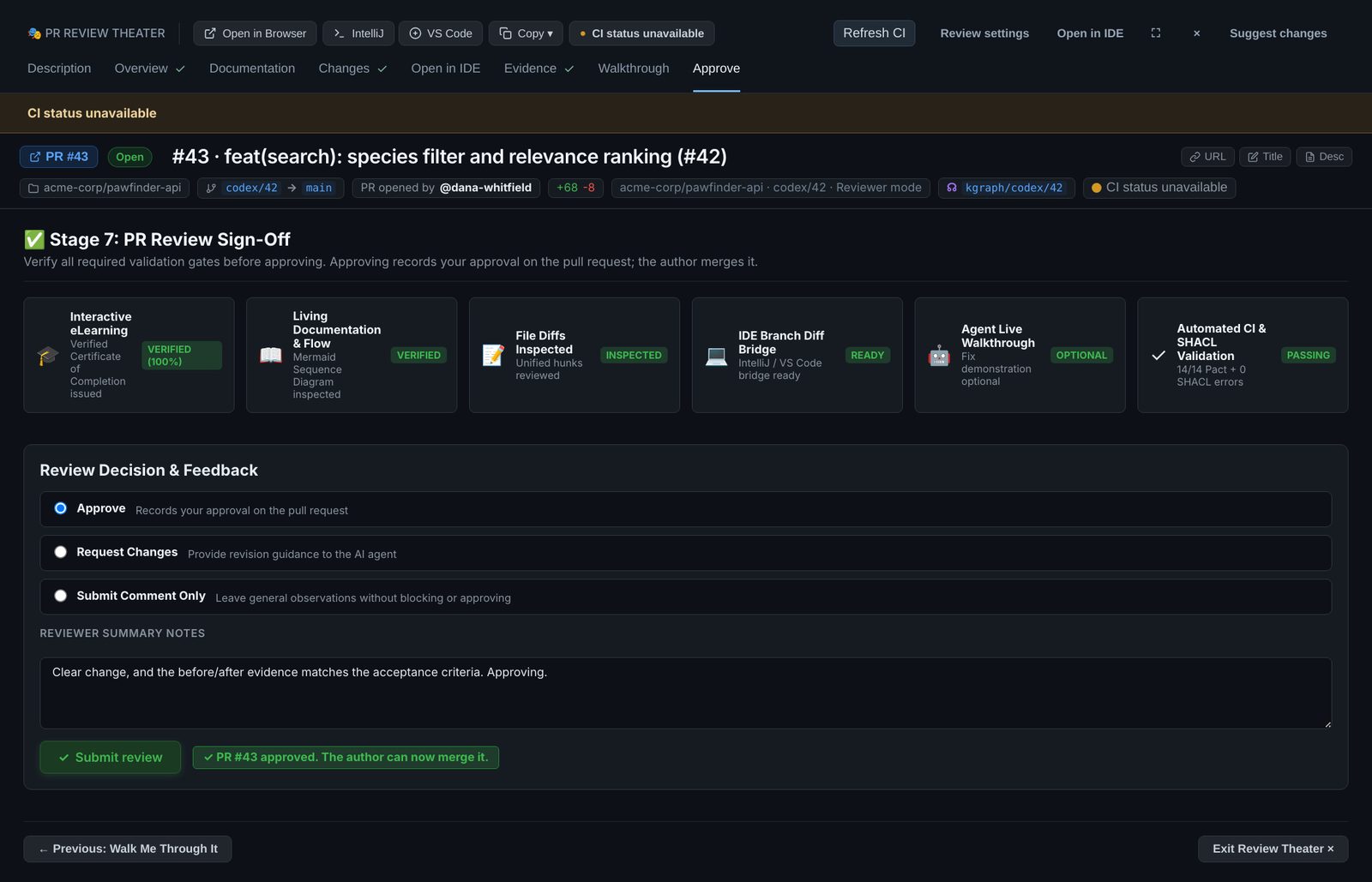Open the PR in VS Code
This screenshot has width=1372, height=882.
click(x=441, y=33)
